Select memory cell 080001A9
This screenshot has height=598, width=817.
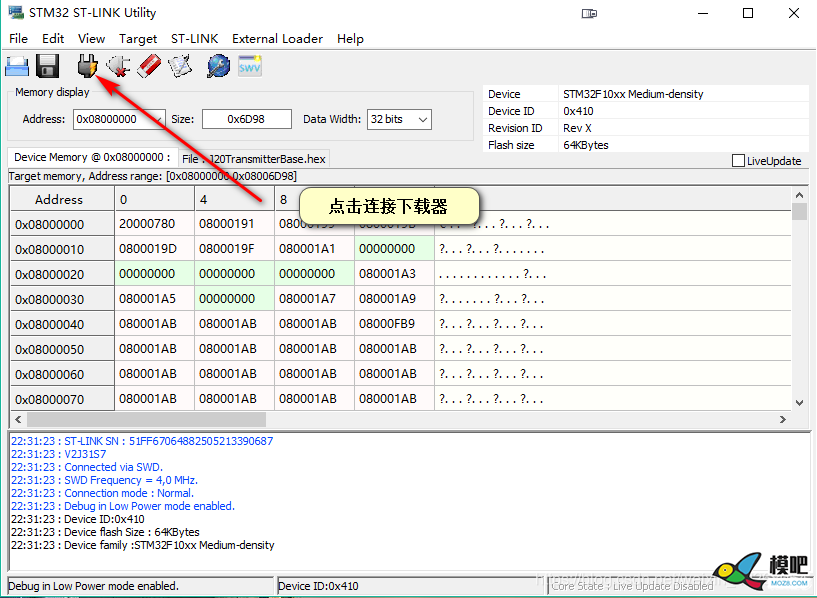394,299
